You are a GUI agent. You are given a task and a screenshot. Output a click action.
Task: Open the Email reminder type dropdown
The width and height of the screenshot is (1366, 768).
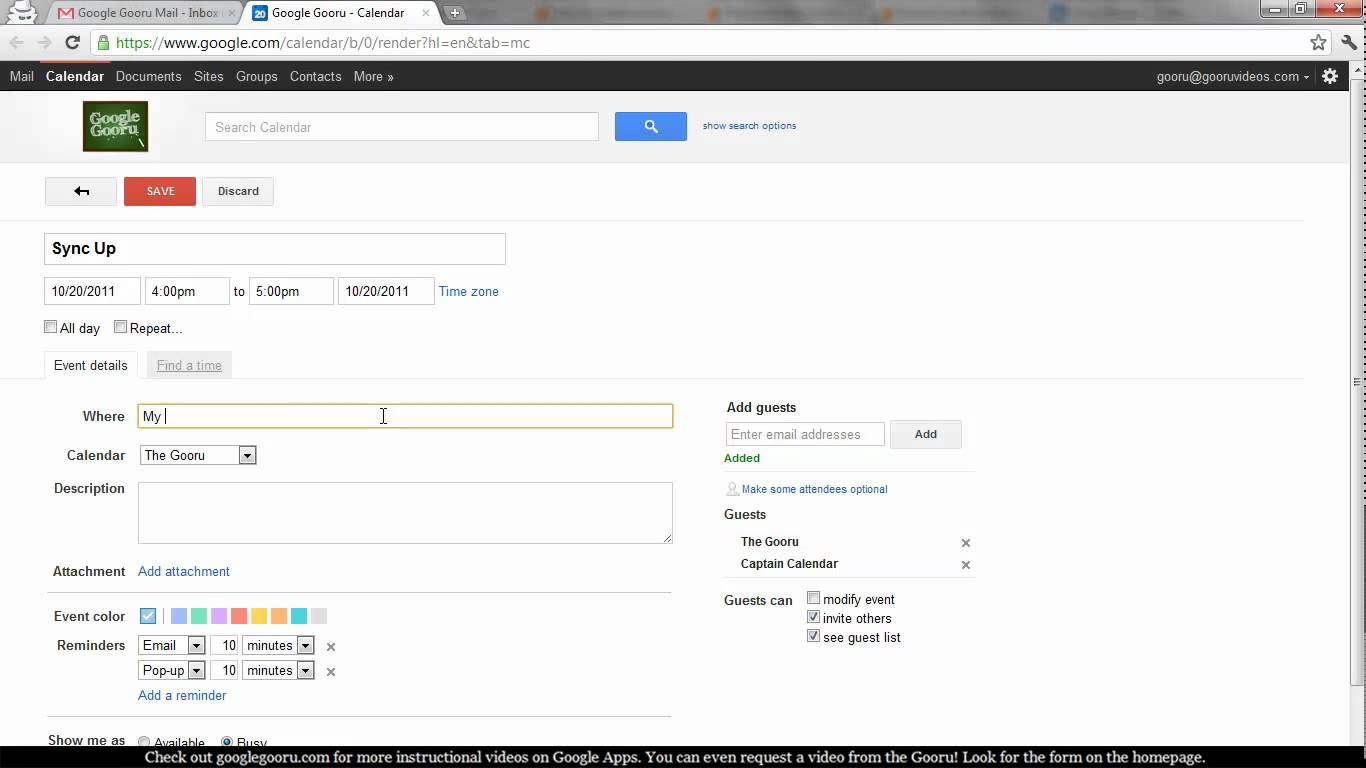click(172, 645)
